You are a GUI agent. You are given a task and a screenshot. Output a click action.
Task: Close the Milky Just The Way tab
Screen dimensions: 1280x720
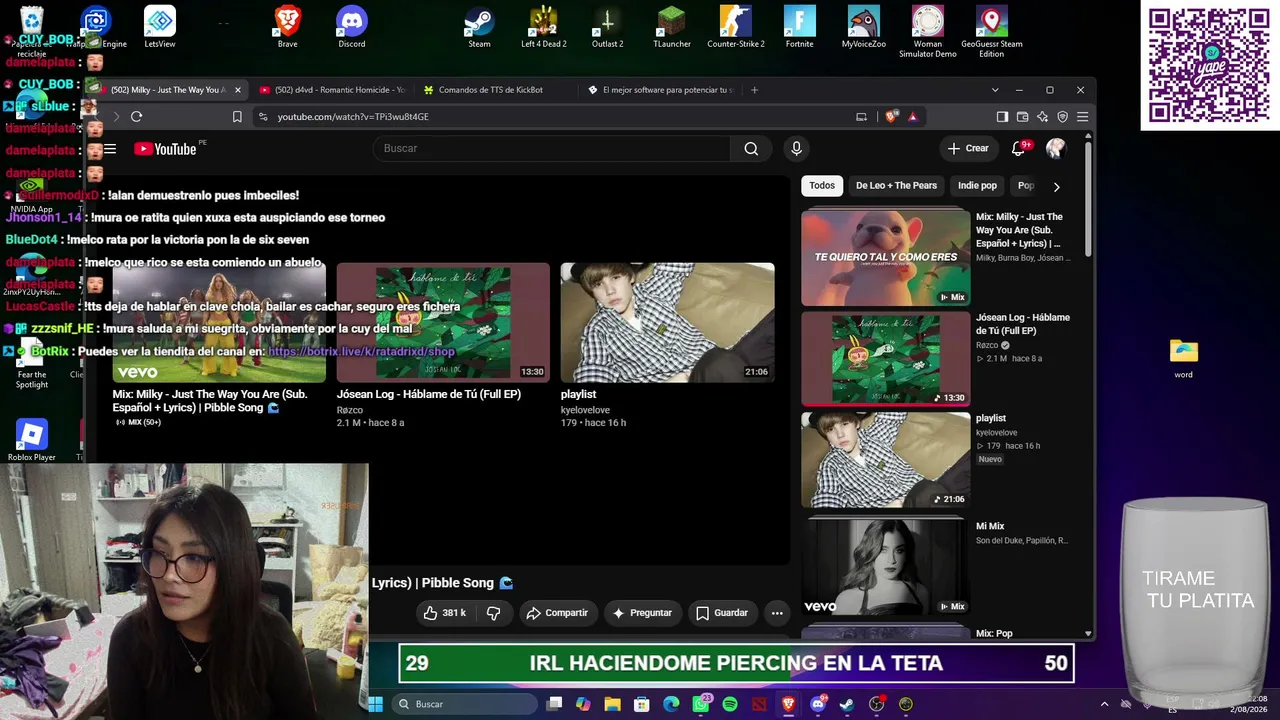click(x=238, y=90)
